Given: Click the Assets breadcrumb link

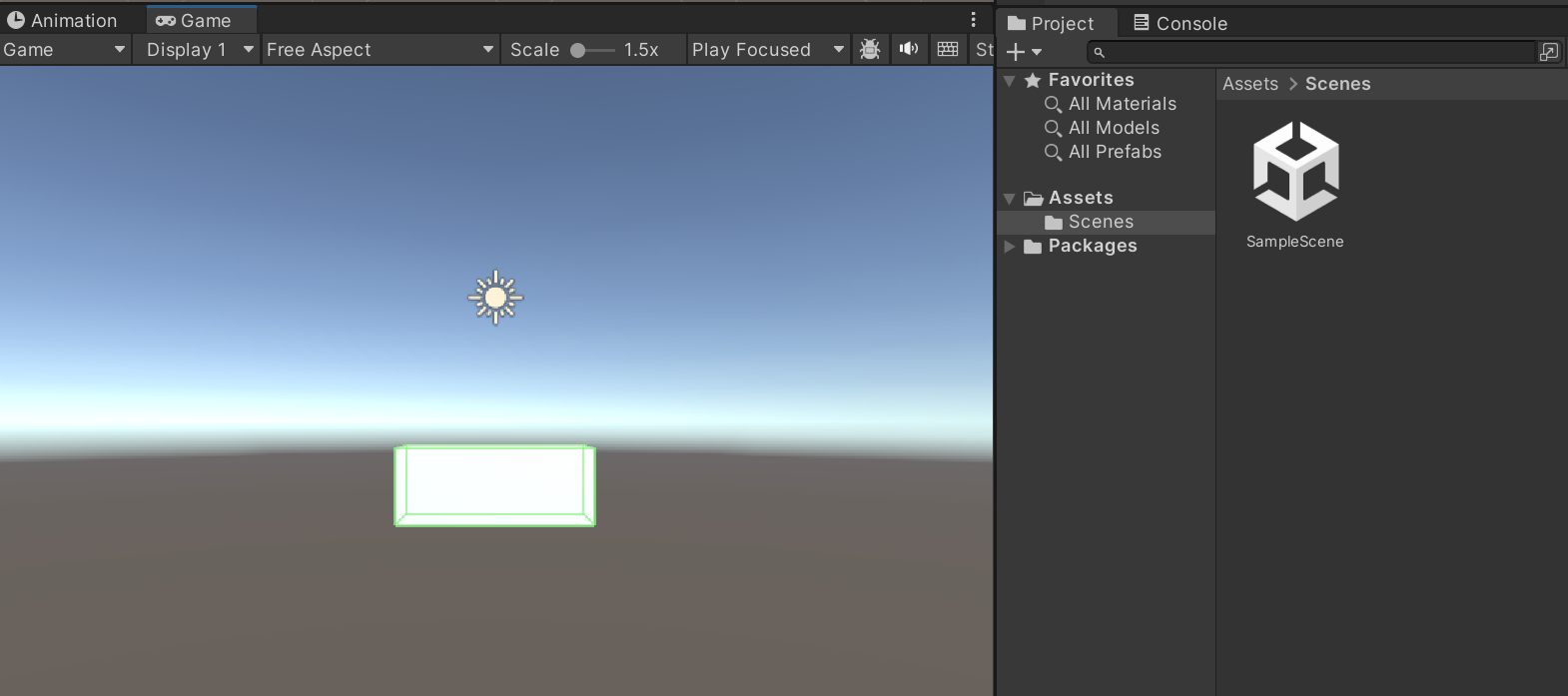Looking at the screenshot, I should 1250,84.
